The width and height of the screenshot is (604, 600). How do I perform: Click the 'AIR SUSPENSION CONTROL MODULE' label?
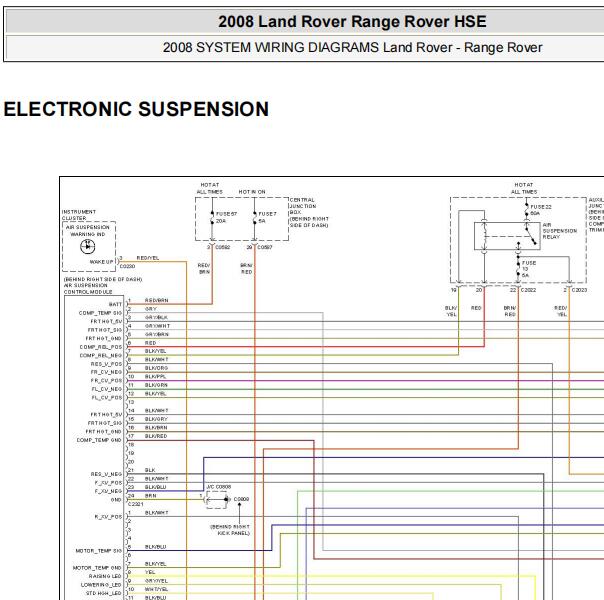tap(88, 288)
